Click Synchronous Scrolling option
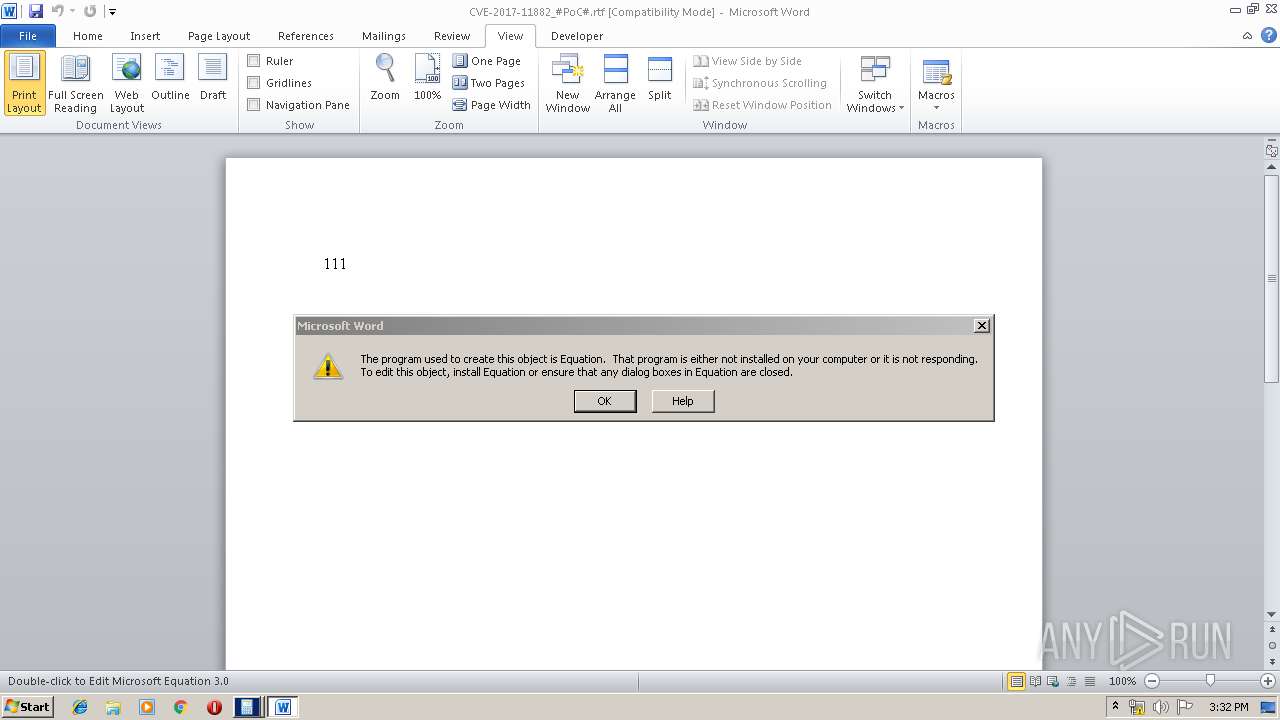 pyautogui.click(x=760, y=83)
